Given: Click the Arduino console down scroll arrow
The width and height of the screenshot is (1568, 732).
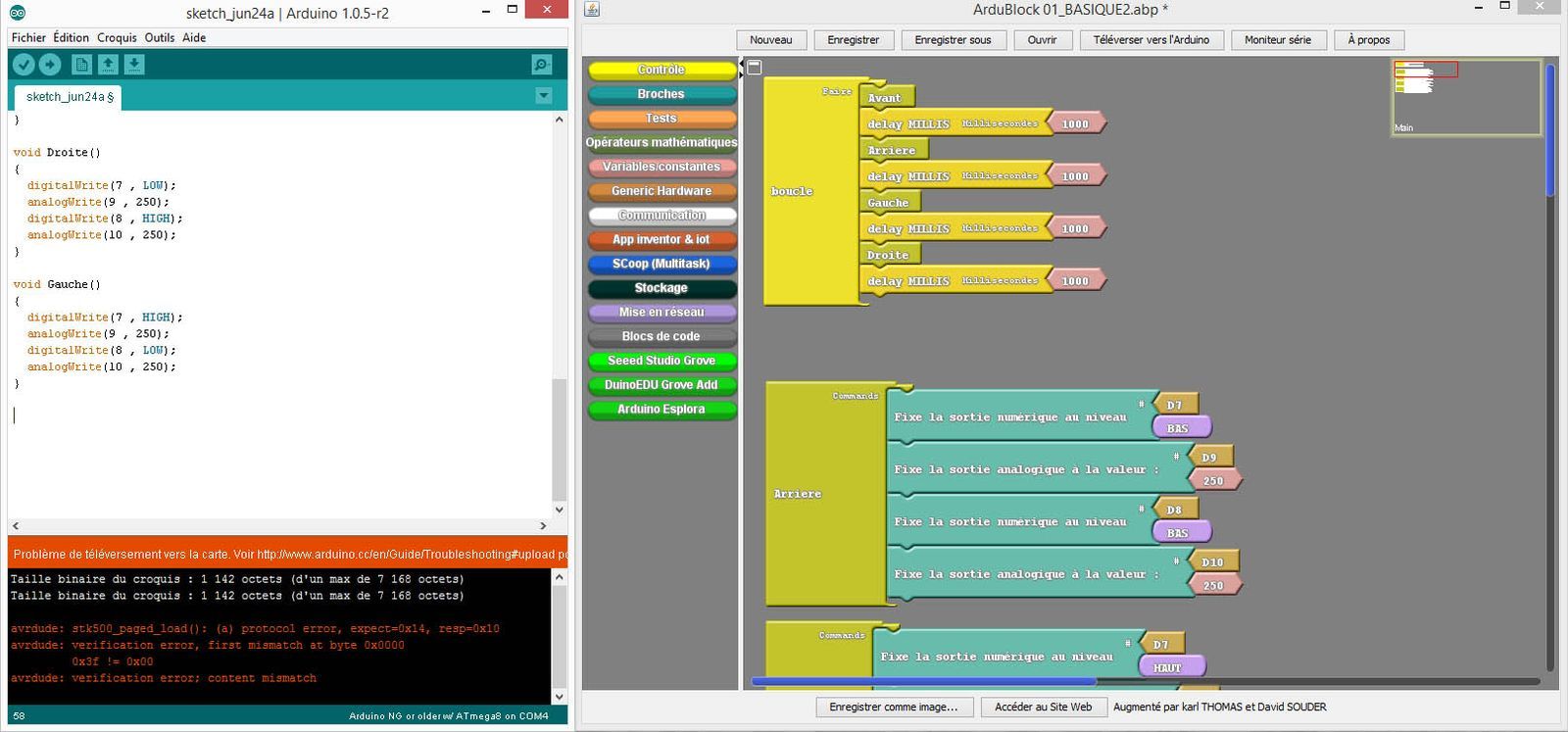Looking at the screenshot, I should coord(560,697).
